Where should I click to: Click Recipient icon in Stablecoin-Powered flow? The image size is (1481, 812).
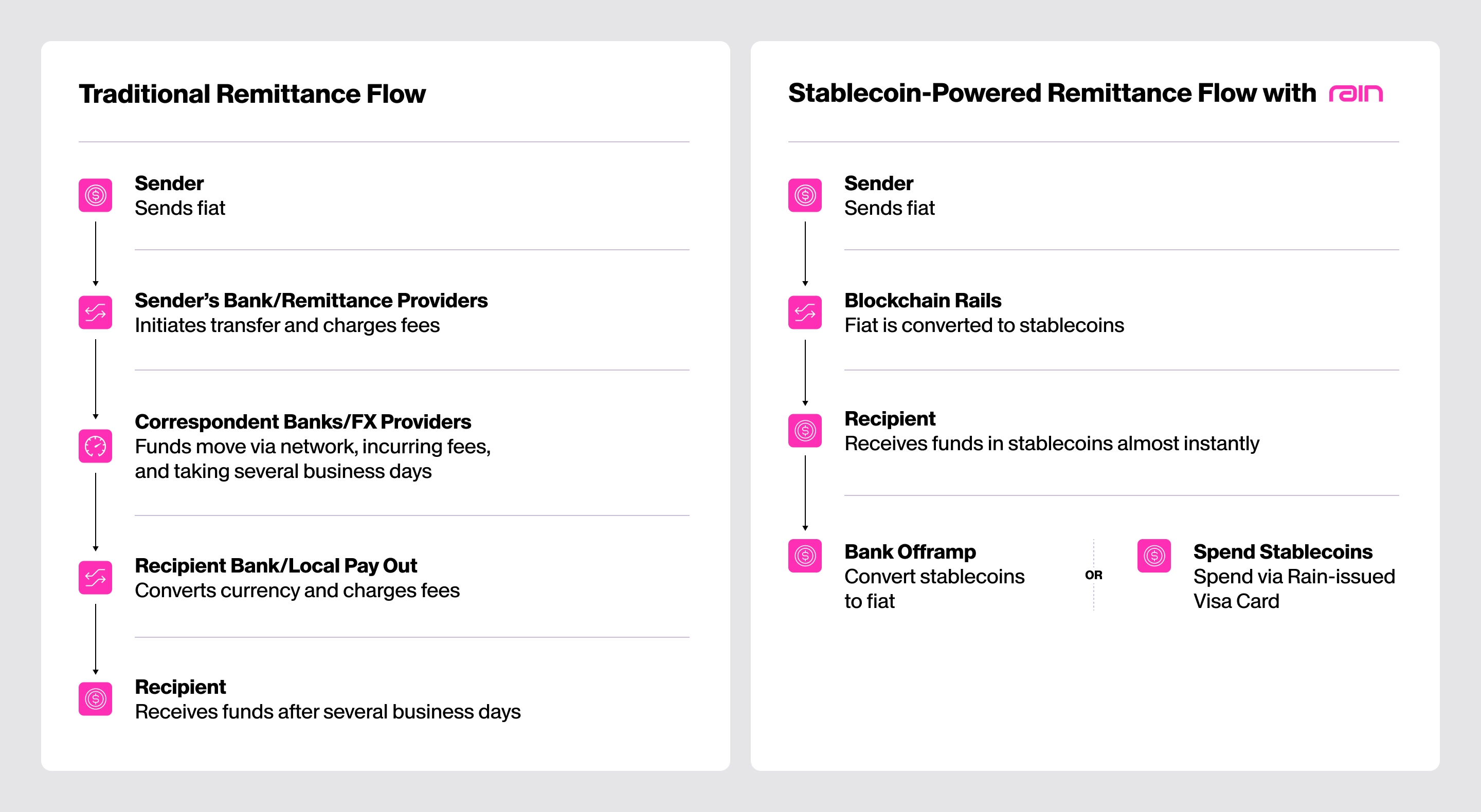coord(805,431)
